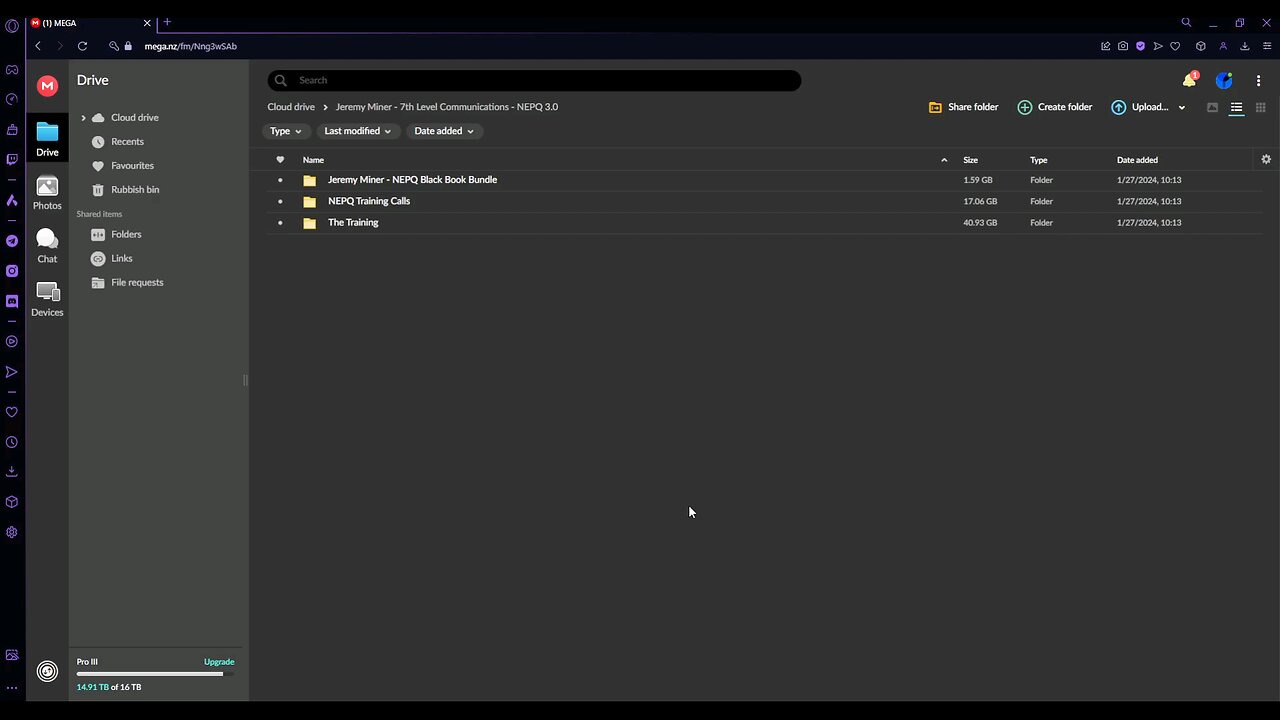The width and height of the screenshot is (1280, 720).
Task: Click the MEGA search field
Action: [x=534, y=80]
